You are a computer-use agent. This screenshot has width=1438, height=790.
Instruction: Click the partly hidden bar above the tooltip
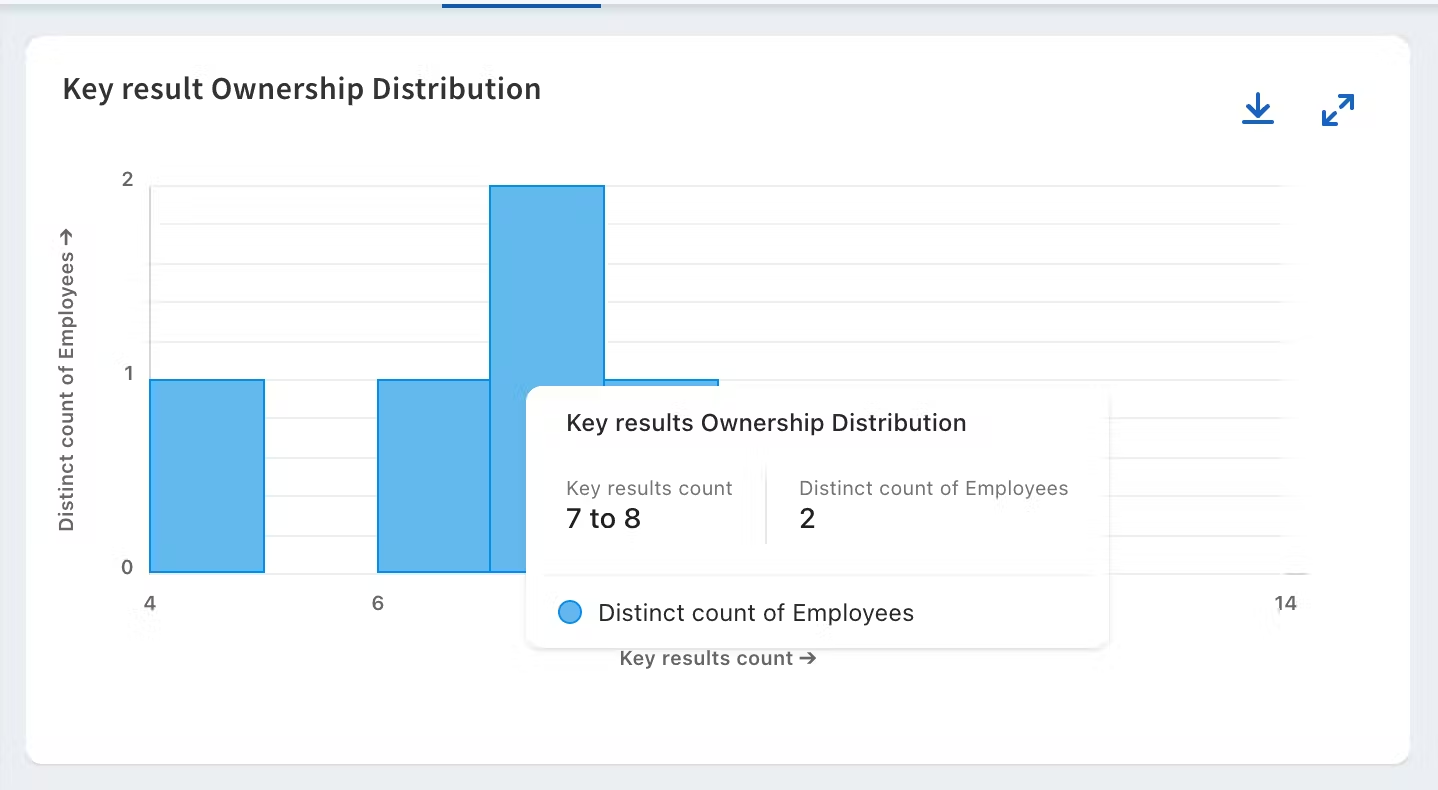pyautogui.click(x=661, y=383)
